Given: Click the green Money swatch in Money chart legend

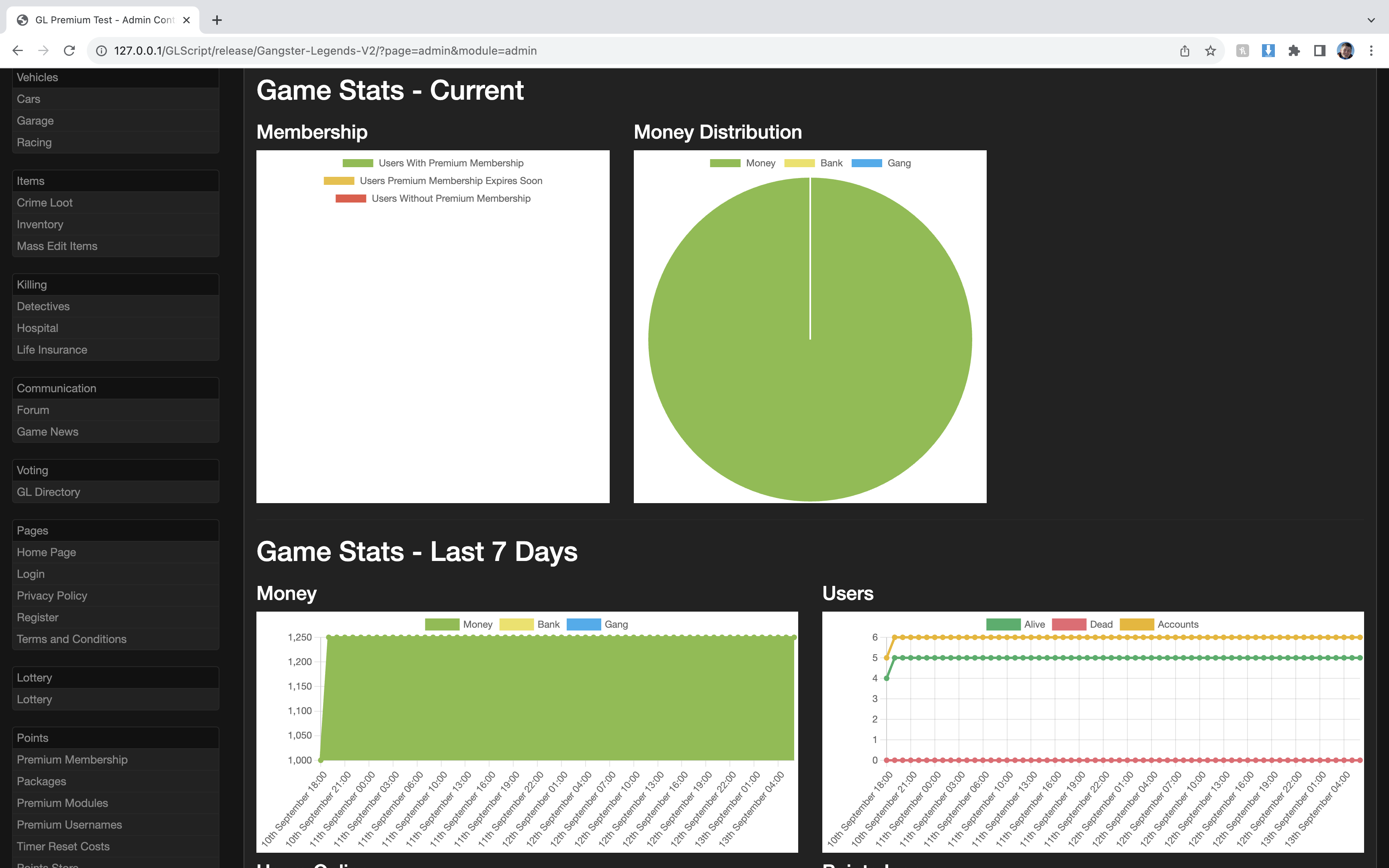Looking at the screenshot, I should coord(442,624).
